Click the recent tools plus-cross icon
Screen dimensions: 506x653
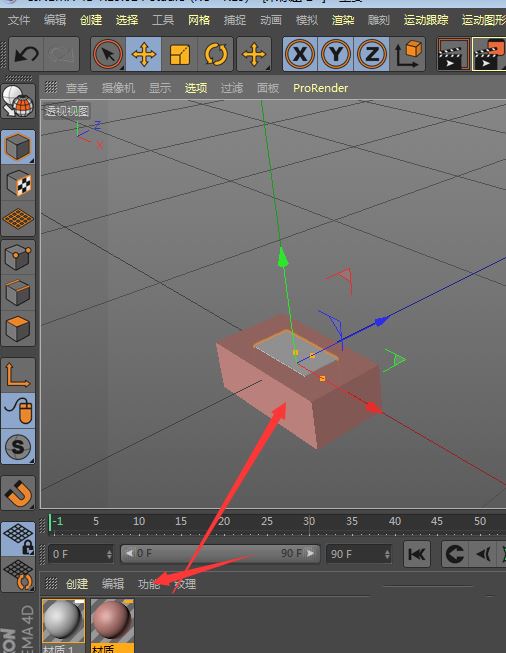tap(254, 54)
